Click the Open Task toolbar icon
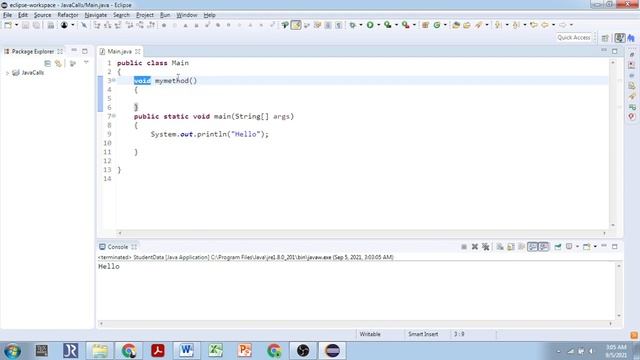 click(467, 25)
